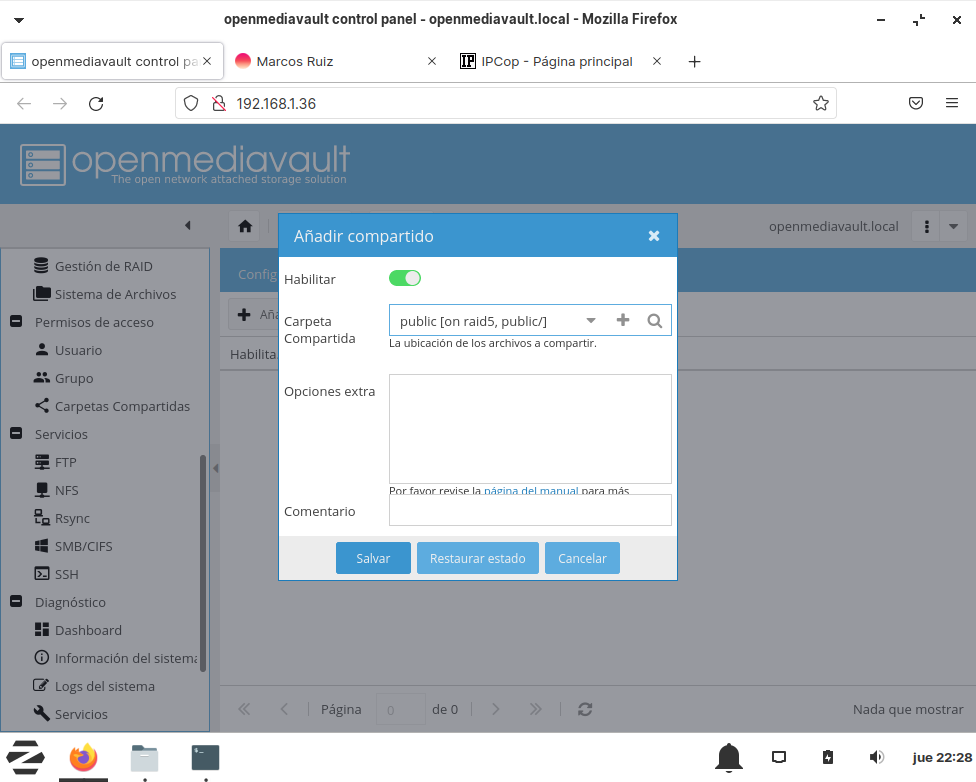This screenshot has height=782, width=976.
Task: Open the Carpeta Compartida dropdown arrow
Action: coord(591,321)
